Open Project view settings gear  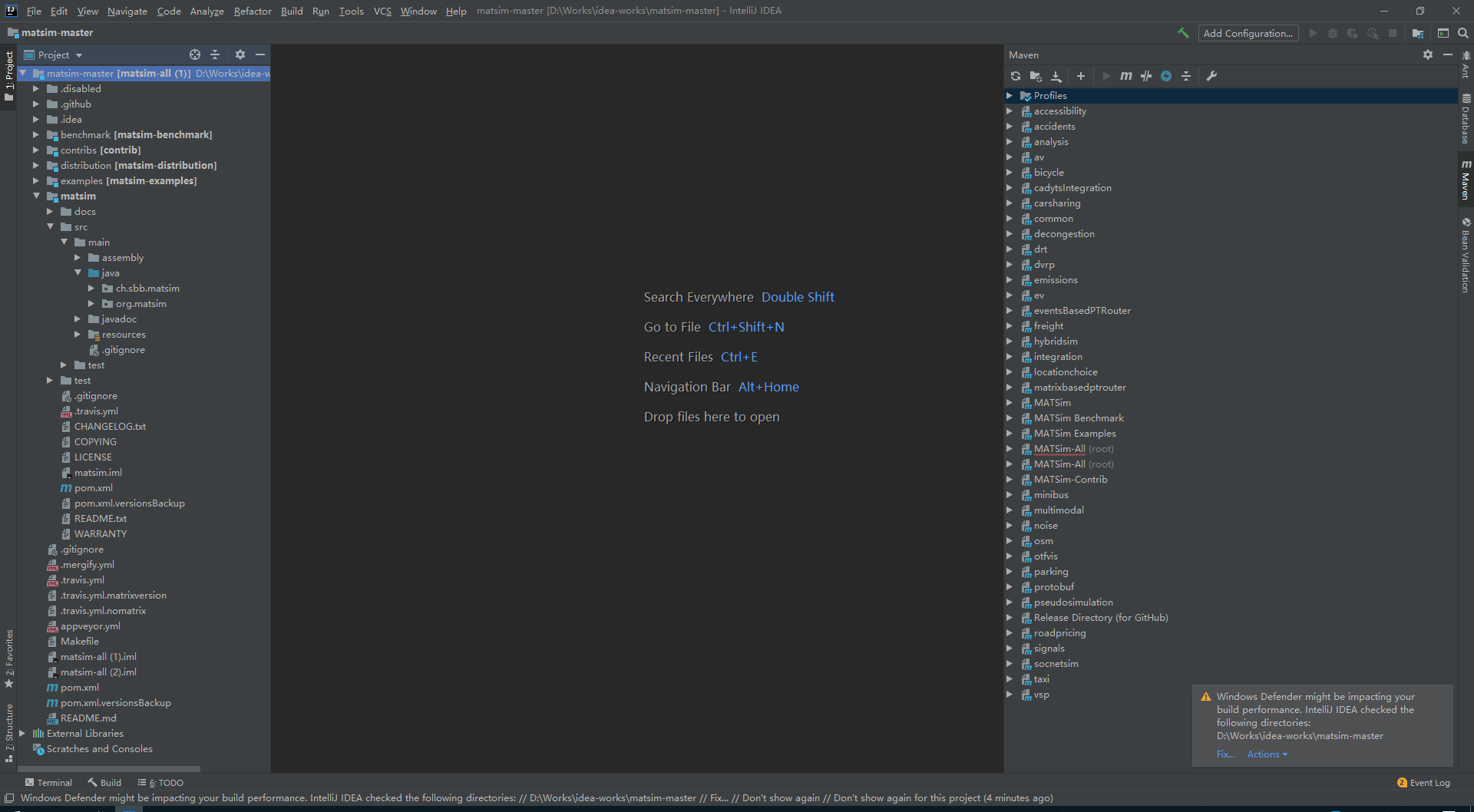click(240, 54)
